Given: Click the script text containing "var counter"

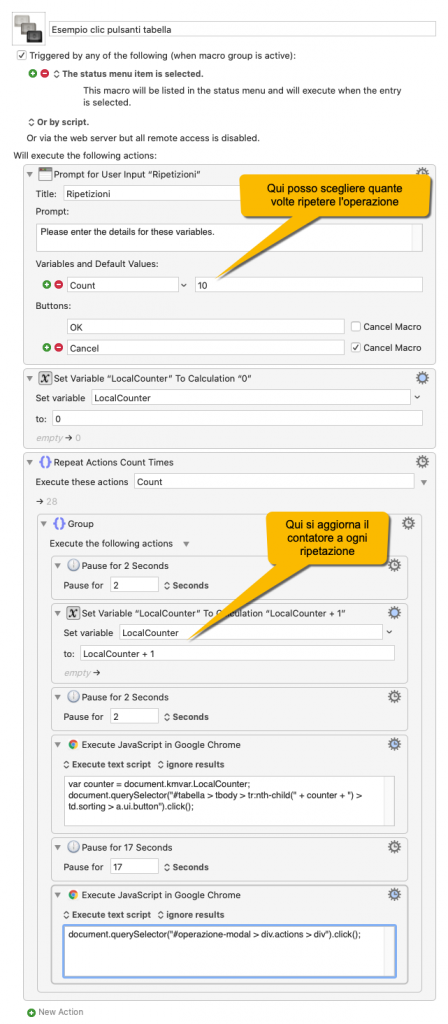Looking at the screenshot, I should click(x=229, y=802).
